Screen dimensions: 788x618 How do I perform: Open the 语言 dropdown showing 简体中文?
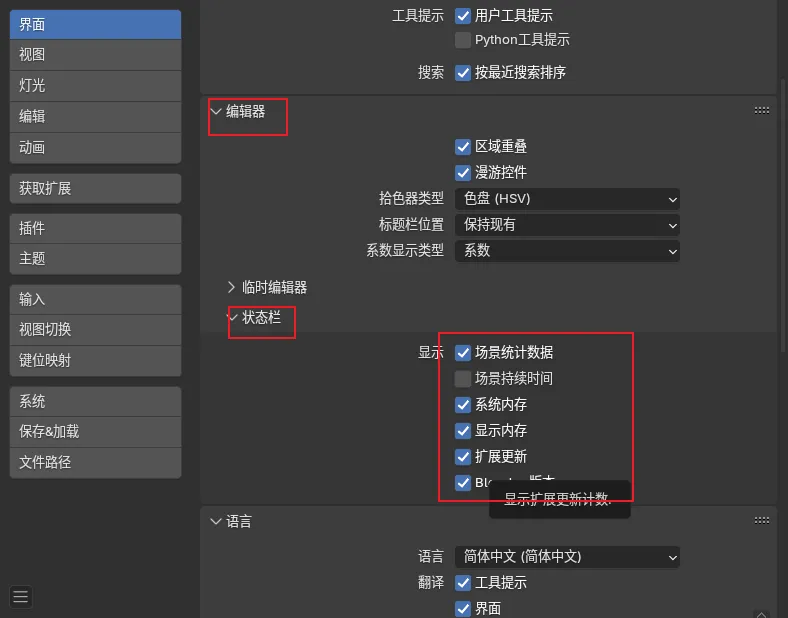pyautogui.click(x=567, y=557)
